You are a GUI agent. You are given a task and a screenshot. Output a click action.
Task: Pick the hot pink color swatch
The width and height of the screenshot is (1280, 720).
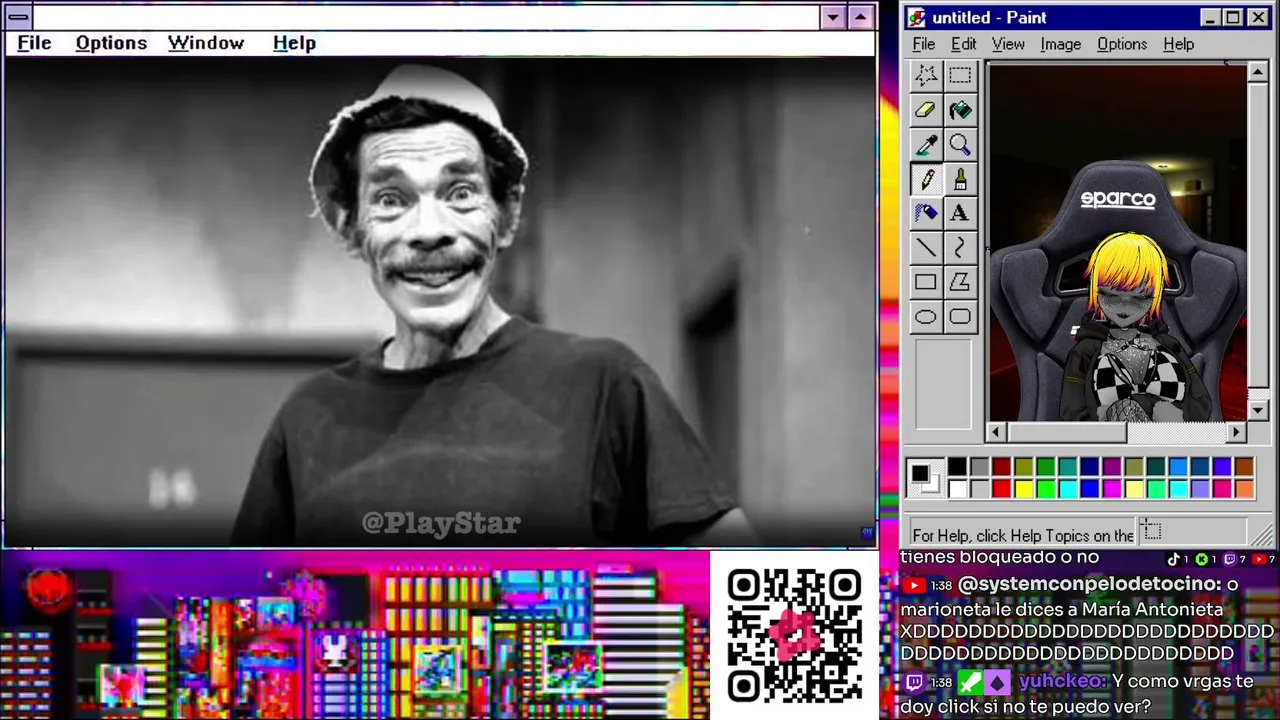click(x=1222, y=489)
